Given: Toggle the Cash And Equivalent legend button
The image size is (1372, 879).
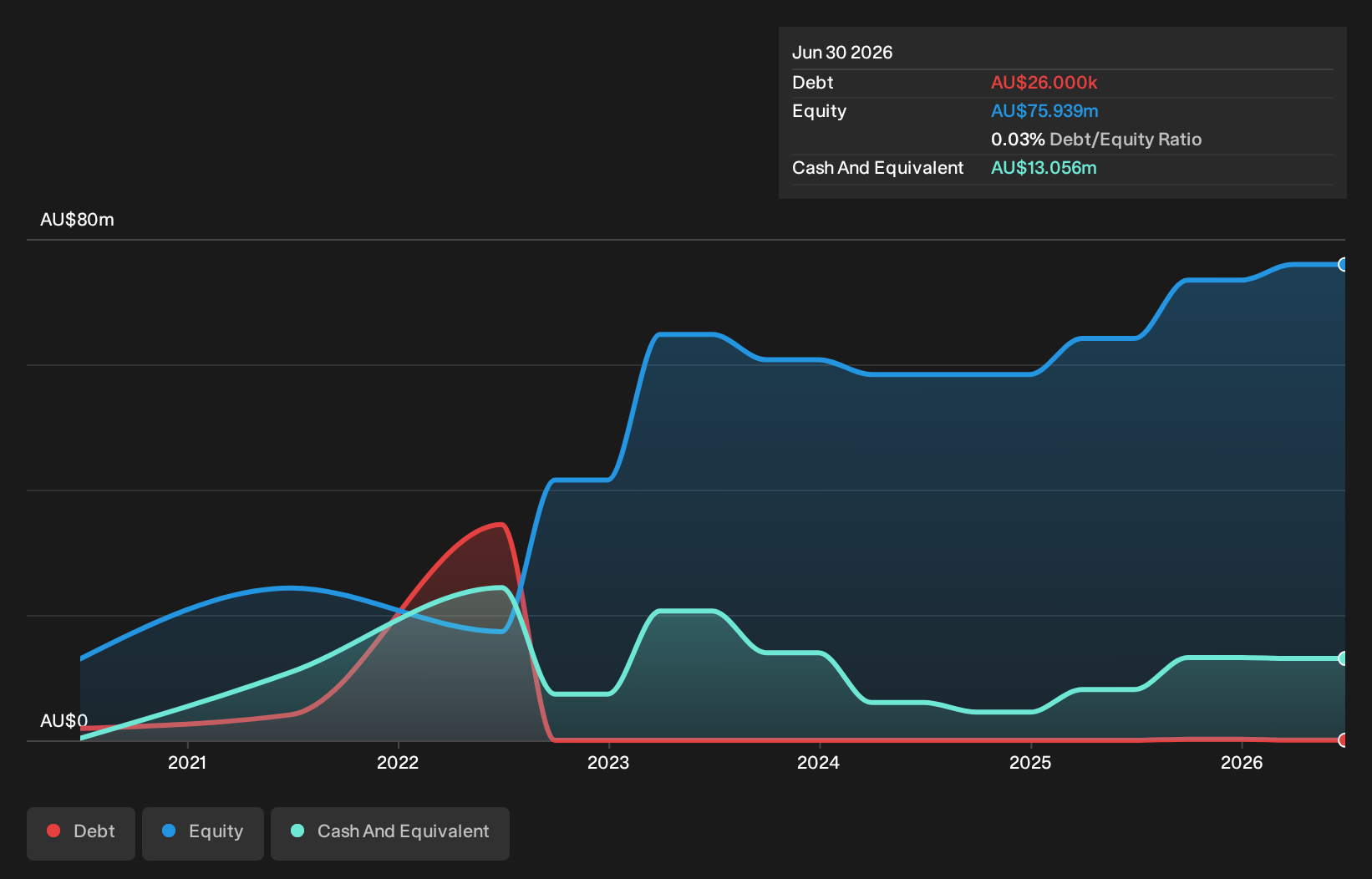Looking at the screenshot, I should [x=390, y=833].
